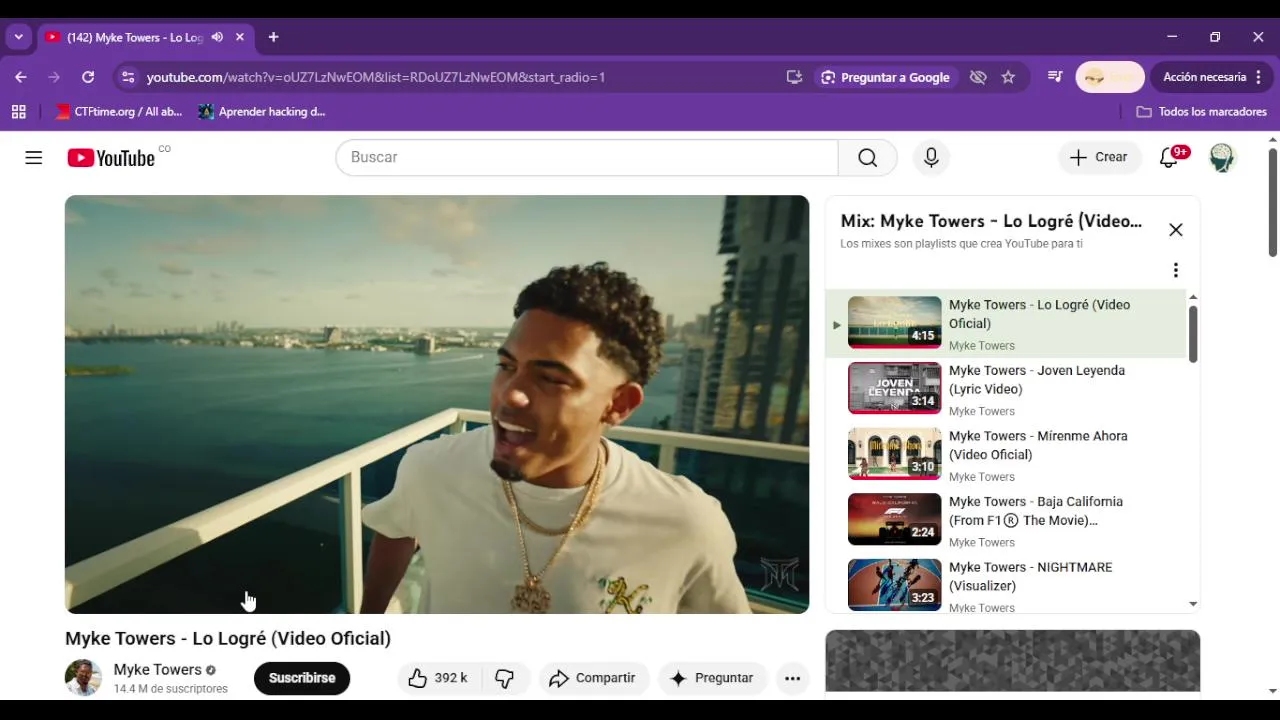Like the video with thumbs up
Viewport: 1280px width, 720px height.
pos(439,678)
